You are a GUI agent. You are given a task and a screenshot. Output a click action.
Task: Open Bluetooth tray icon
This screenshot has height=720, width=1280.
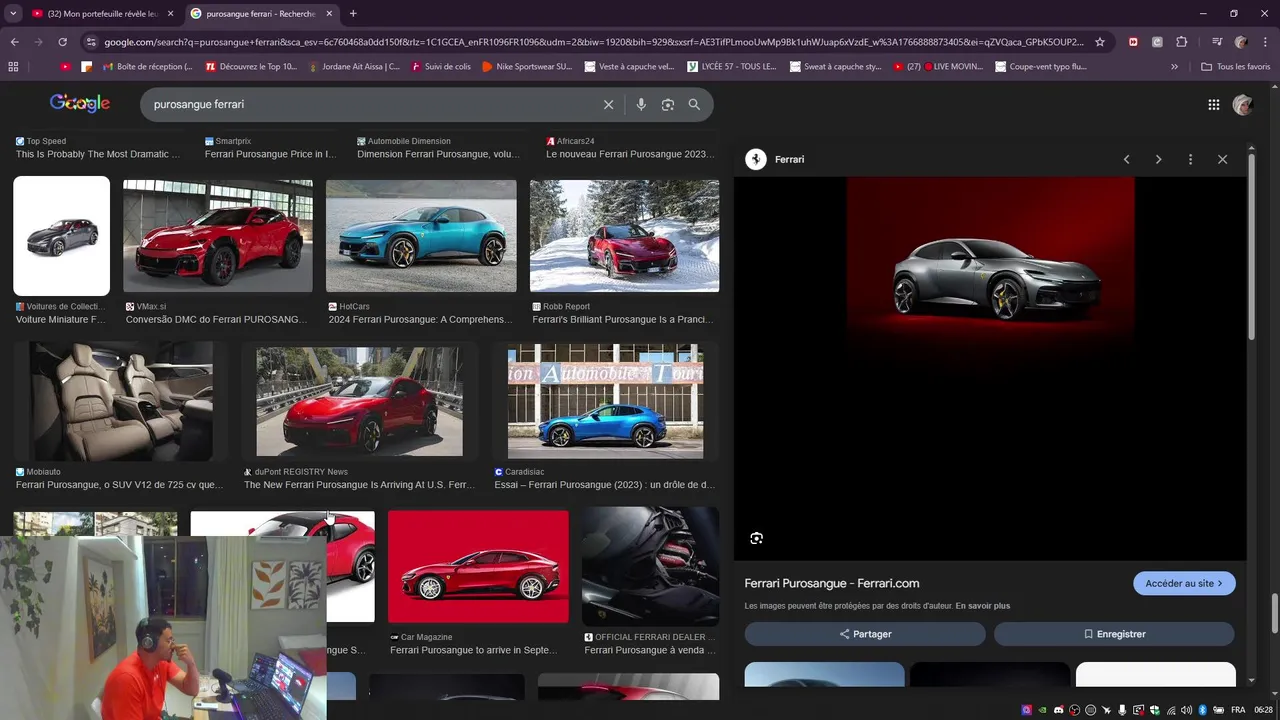[x=1203, y=710]
